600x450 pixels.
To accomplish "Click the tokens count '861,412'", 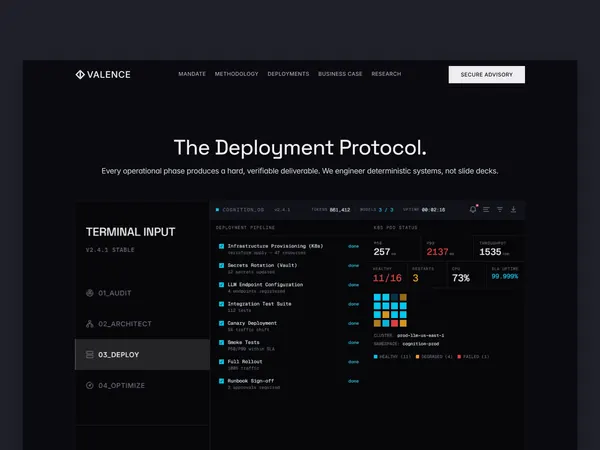I will [340, 210].
